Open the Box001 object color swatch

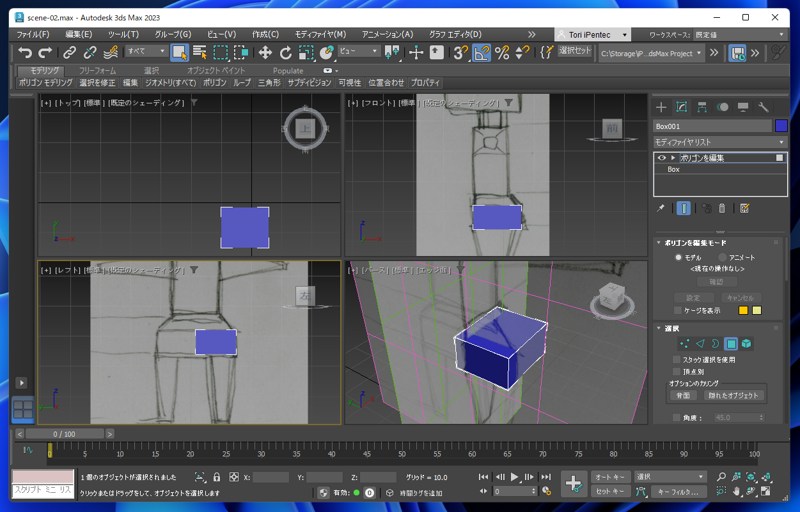[x=781, y=125]
